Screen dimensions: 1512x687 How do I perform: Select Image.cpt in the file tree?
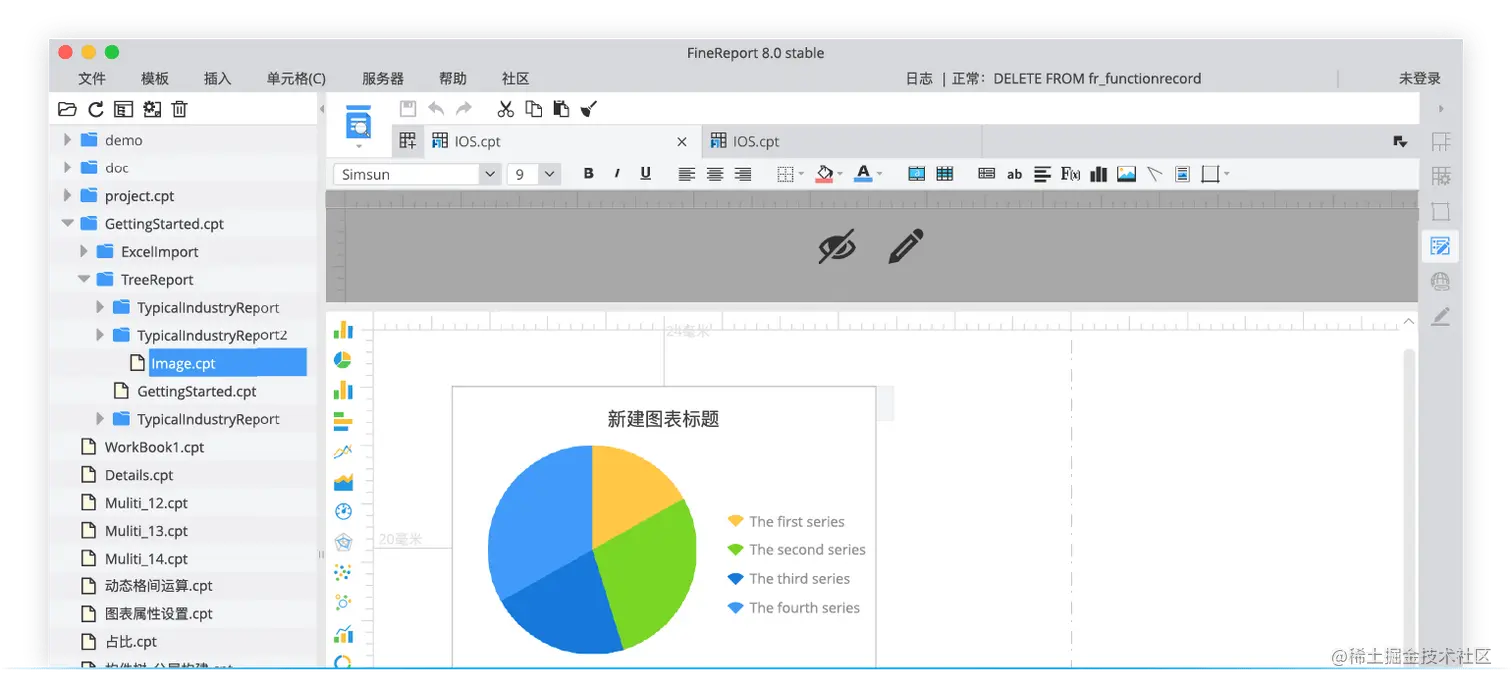click(182, 362)
